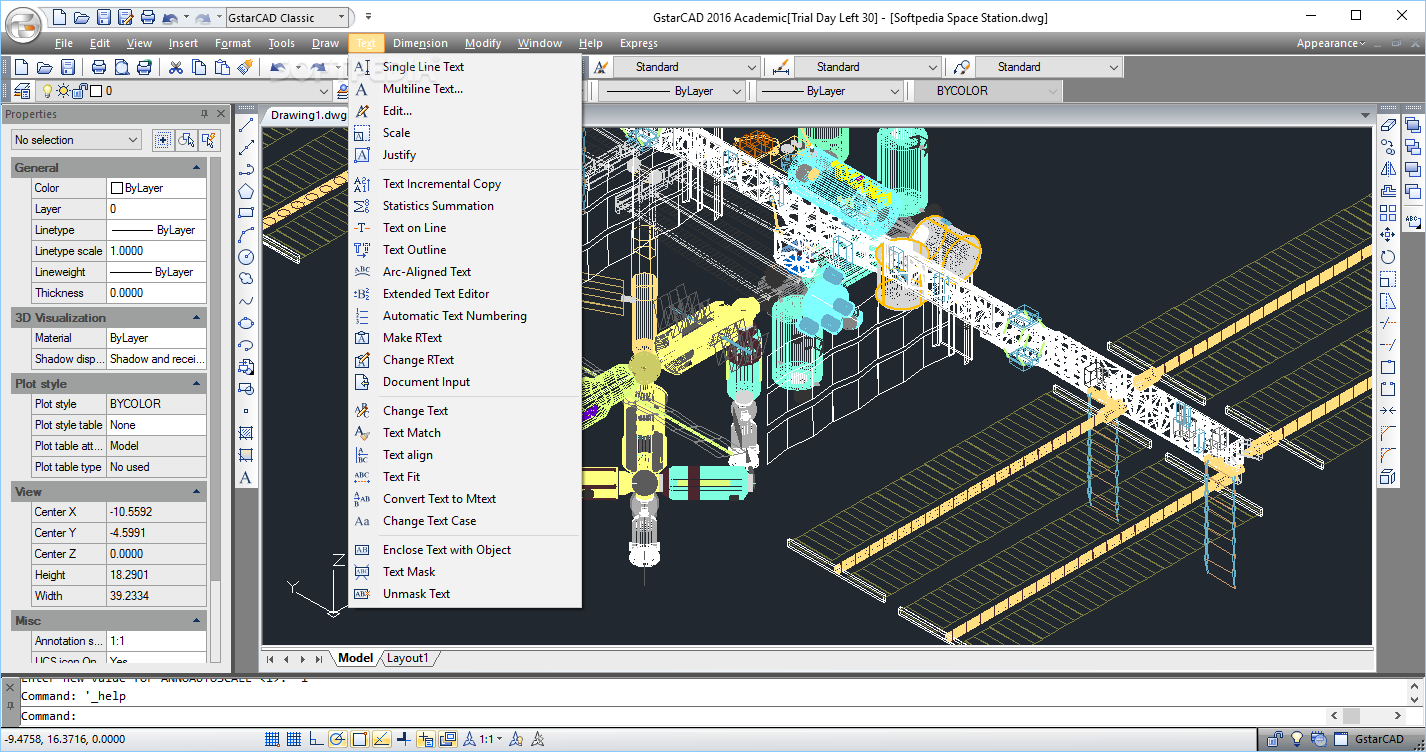This screenshot has width=1426, height=752.
Task: Open the Dimension menu
Action: [420, 43]
